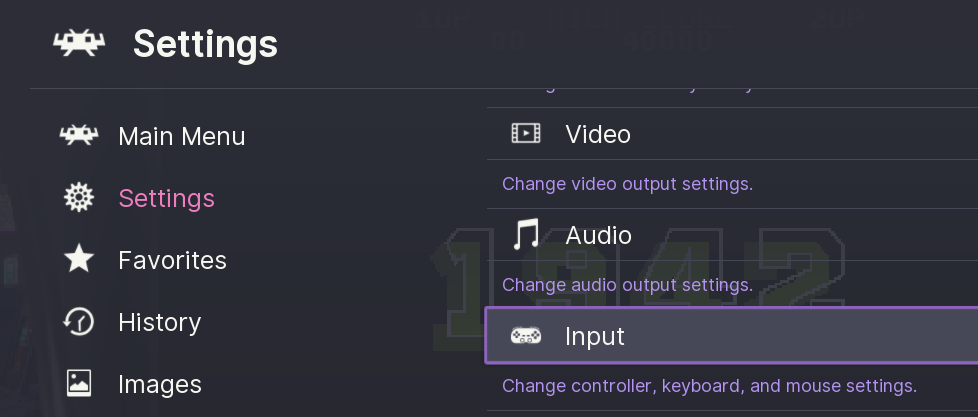Open the Favorites sidebar label
Image resolution: width=978 pixels, height=417 pixels.
(172, 260)
